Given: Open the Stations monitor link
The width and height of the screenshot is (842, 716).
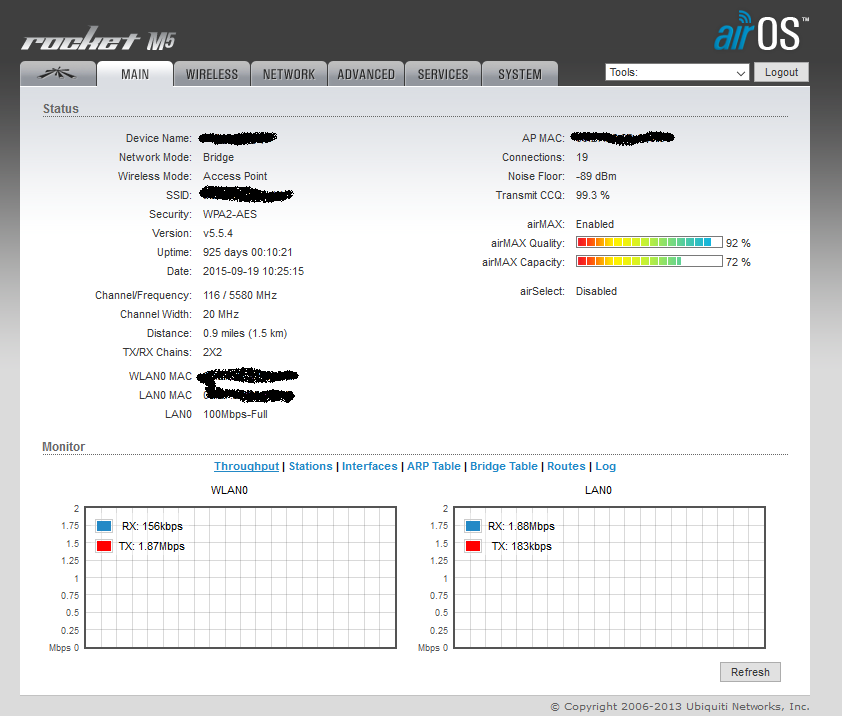Looking at the screenshot, I should (x=310, y=466).
